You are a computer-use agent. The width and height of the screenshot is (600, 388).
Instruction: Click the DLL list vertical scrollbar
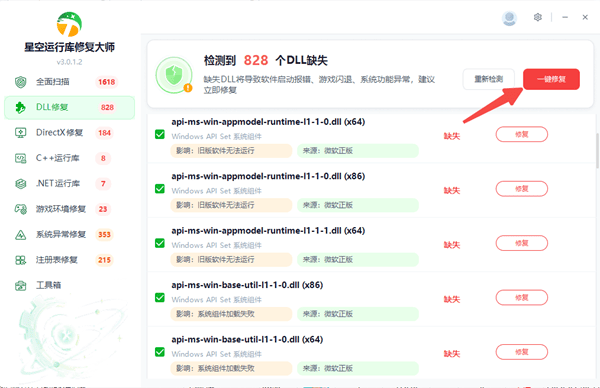click(x=597, y=151)
